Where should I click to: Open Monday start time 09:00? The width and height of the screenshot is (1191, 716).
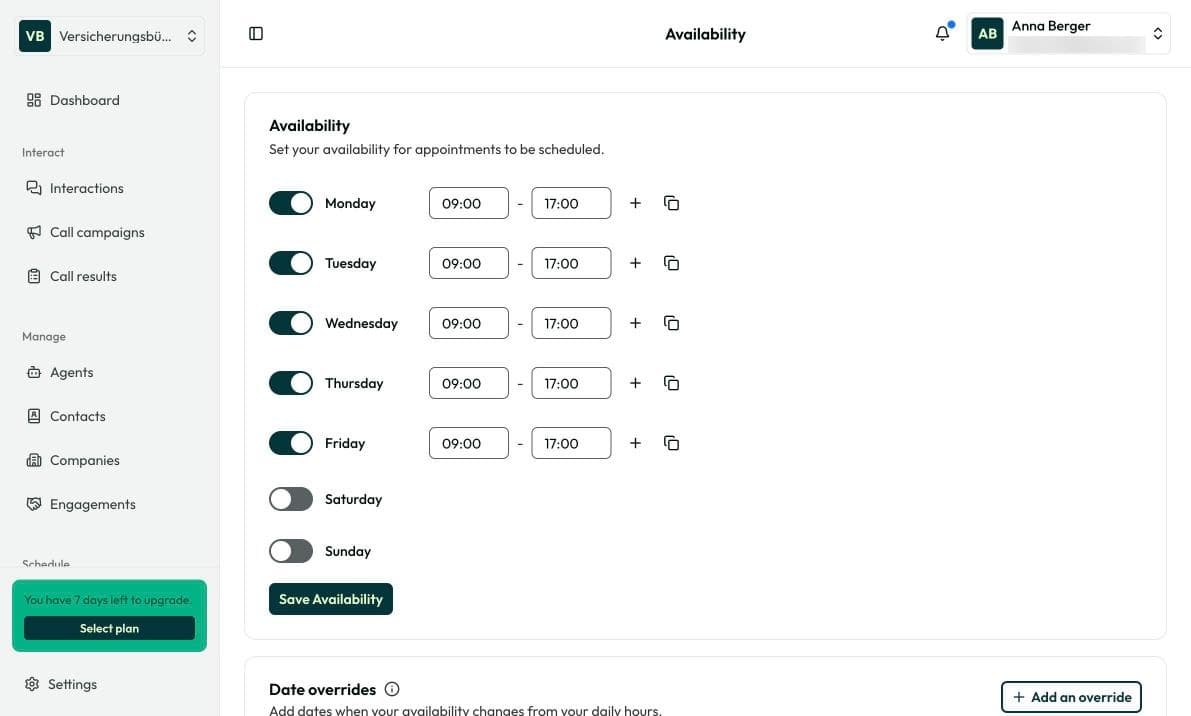(469, 203)
